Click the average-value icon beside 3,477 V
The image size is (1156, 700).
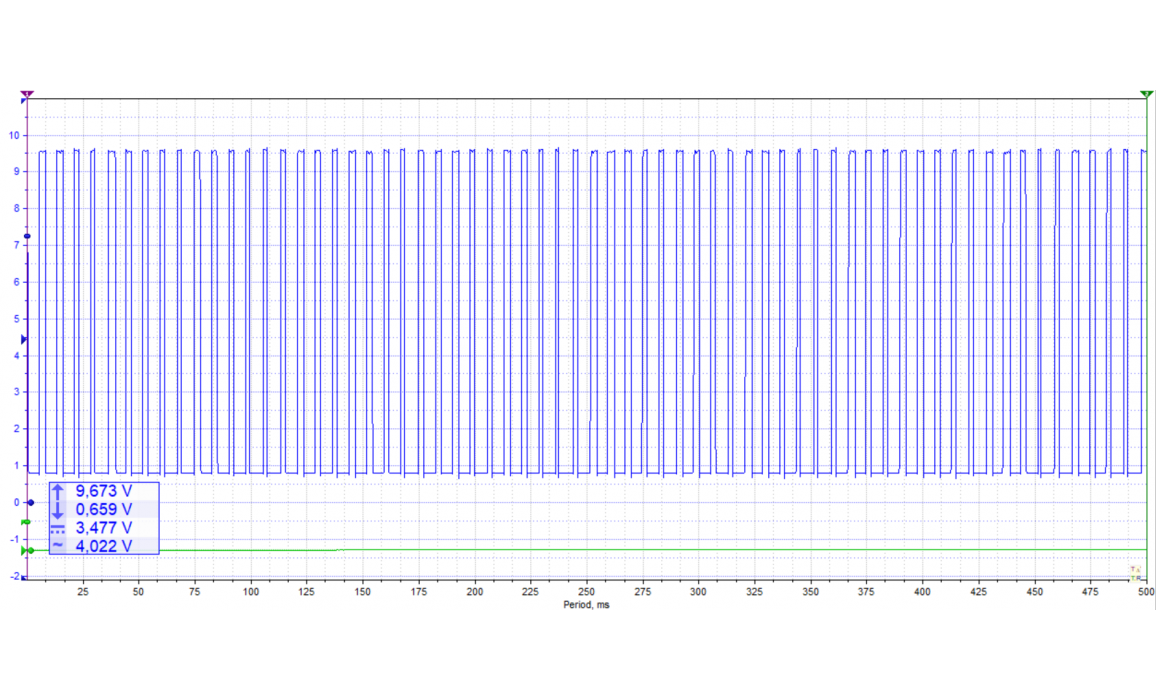pos(57,527)
